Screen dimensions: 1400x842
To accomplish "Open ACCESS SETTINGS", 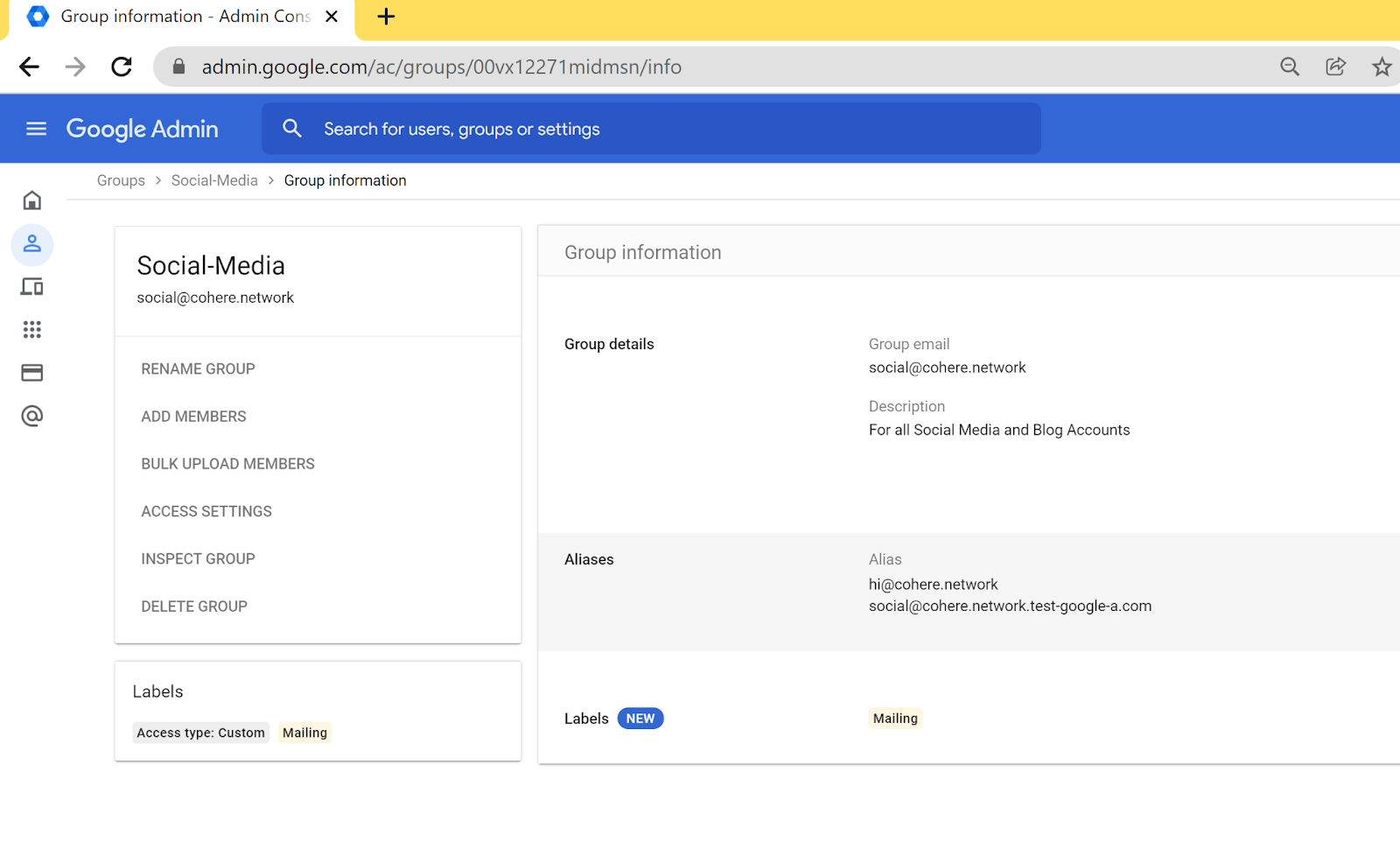I will [x=206, y=511].
